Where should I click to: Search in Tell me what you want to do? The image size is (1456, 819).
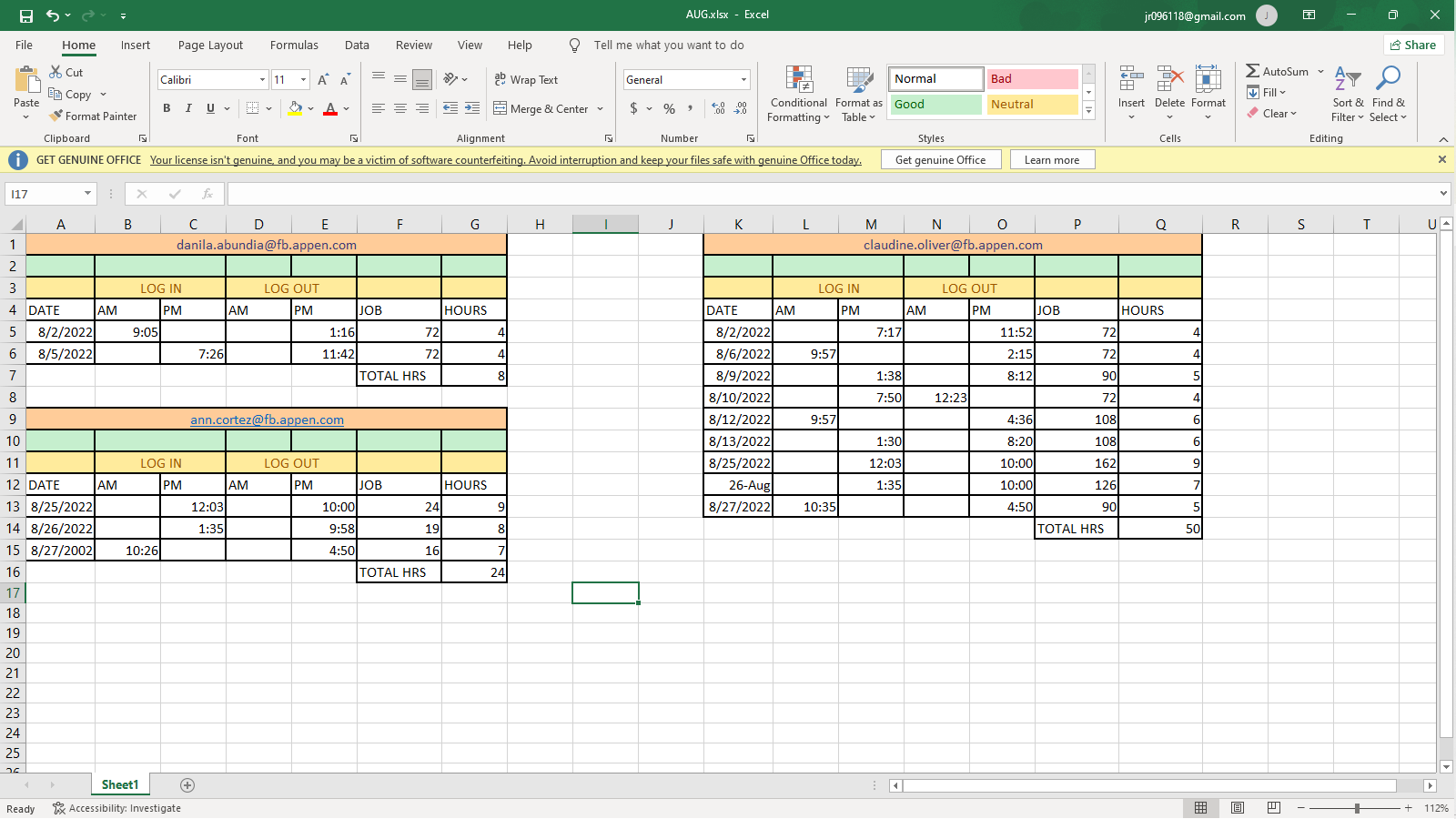[669, 45]
